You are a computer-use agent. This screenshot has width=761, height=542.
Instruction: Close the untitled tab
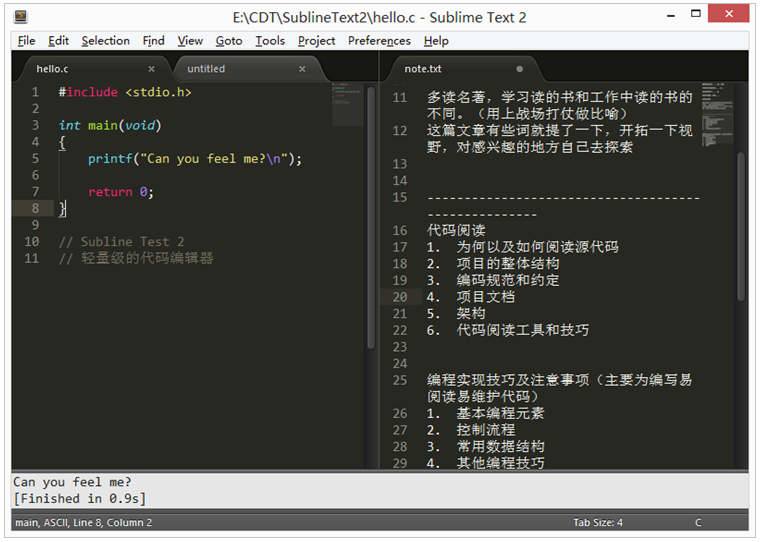click(x=302, y=69)
